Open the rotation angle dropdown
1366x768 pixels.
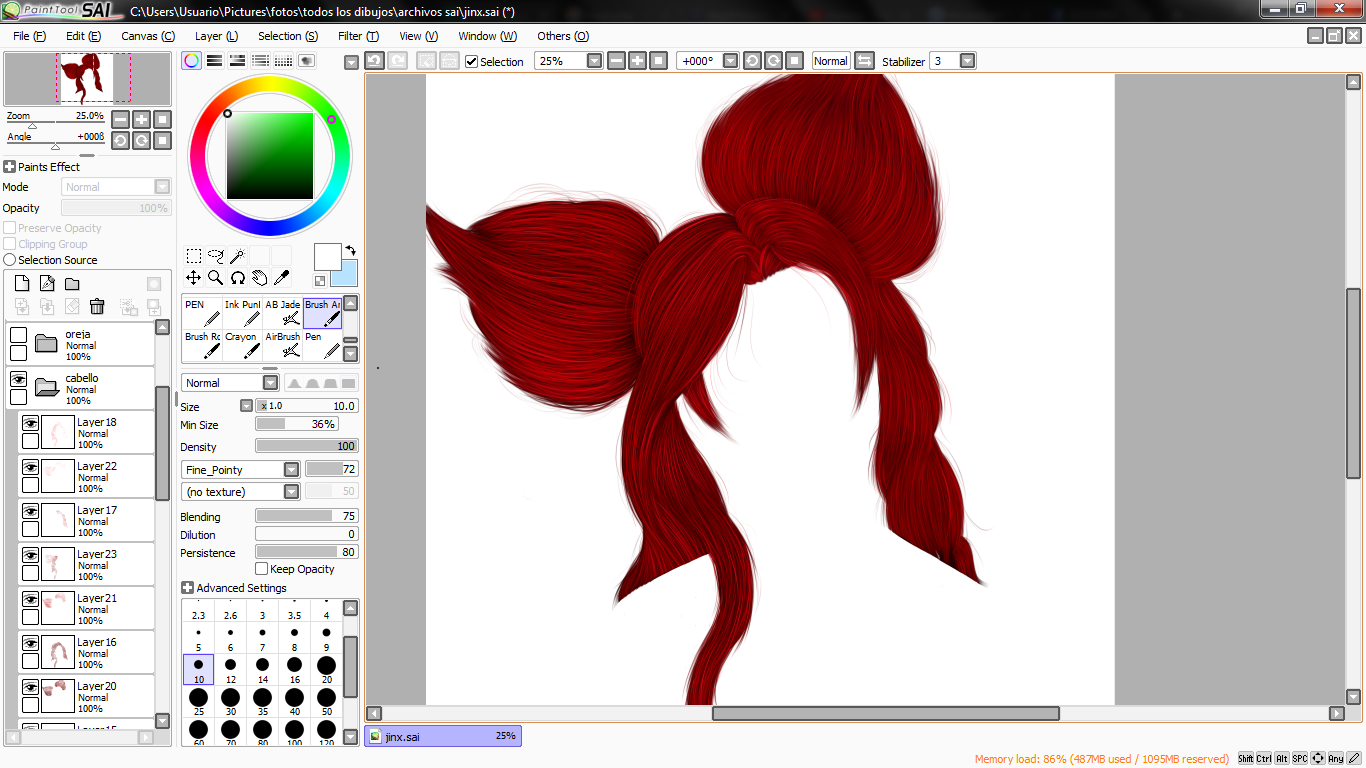(x=731, y=61)
